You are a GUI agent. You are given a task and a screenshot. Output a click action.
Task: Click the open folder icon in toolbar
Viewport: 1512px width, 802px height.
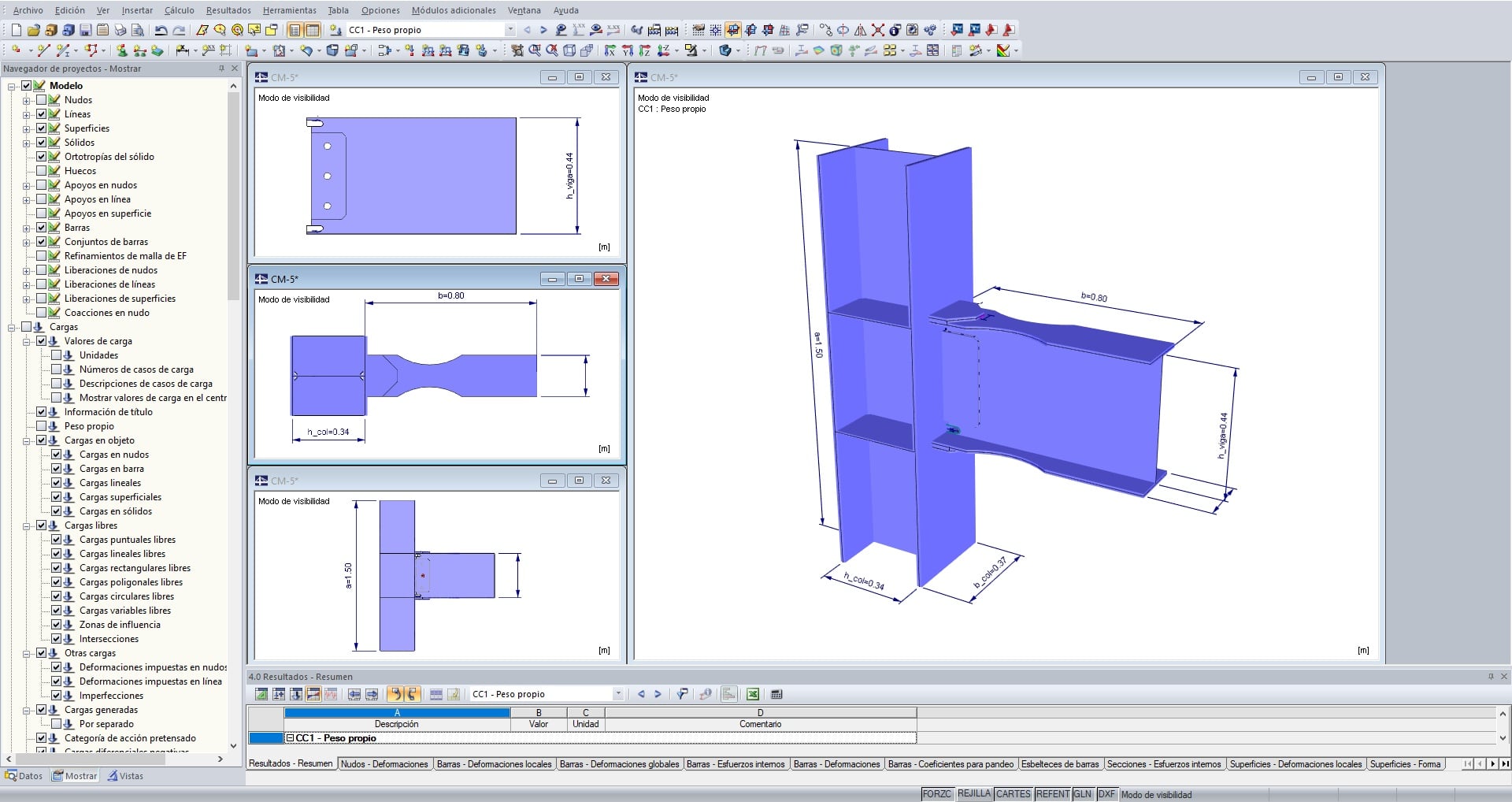tap(33, 30)
